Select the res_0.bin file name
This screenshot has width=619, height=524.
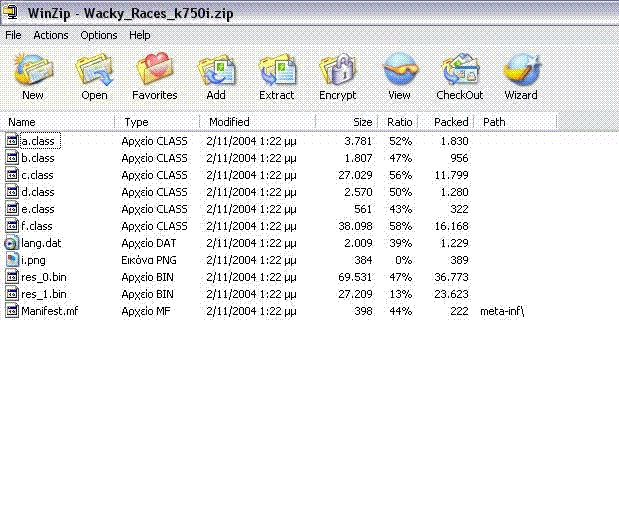point(44,277)
